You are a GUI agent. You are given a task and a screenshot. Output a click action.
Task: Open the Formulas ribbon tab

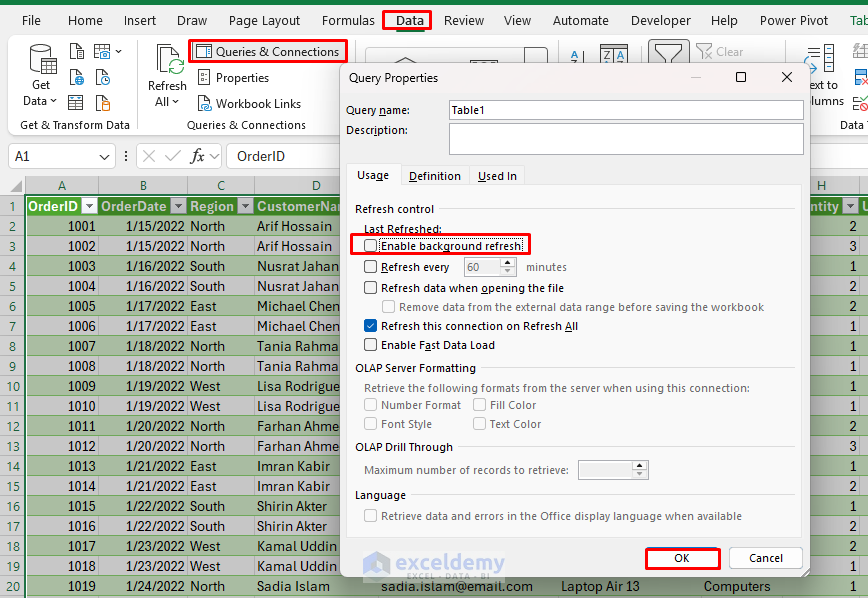tap(348, 20)
